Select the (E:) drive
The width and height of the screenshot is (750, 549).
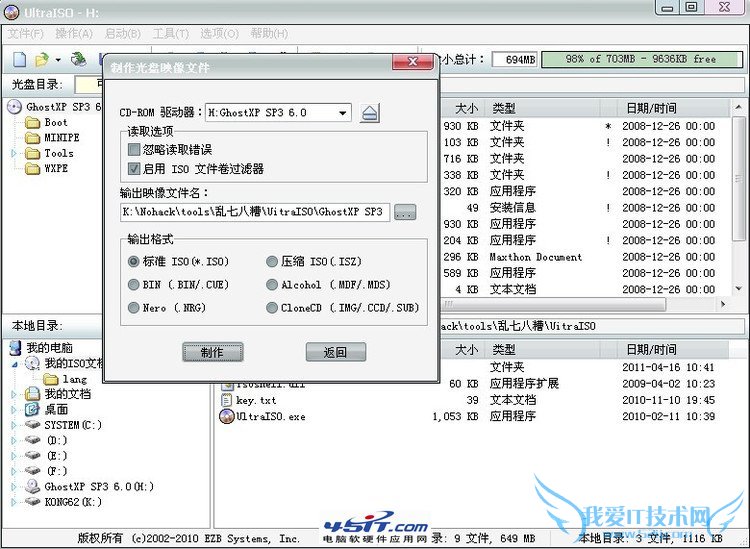tap(46, 455)
